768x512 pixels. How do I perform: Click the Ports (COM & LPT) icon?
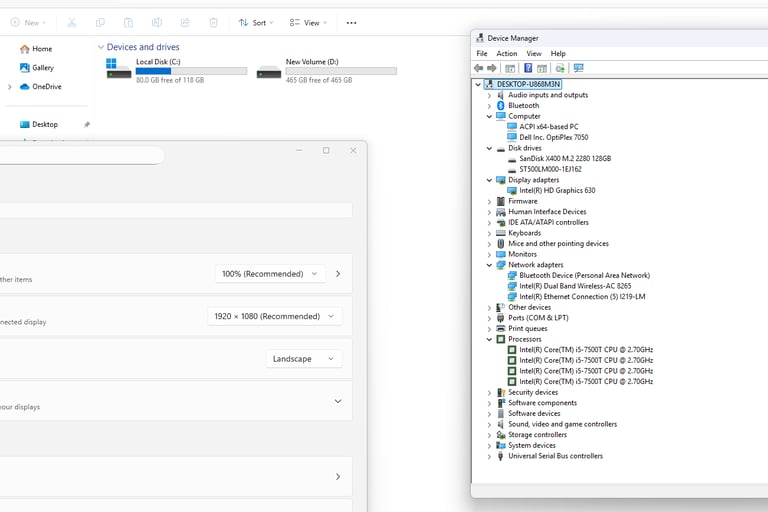point(501,318)
